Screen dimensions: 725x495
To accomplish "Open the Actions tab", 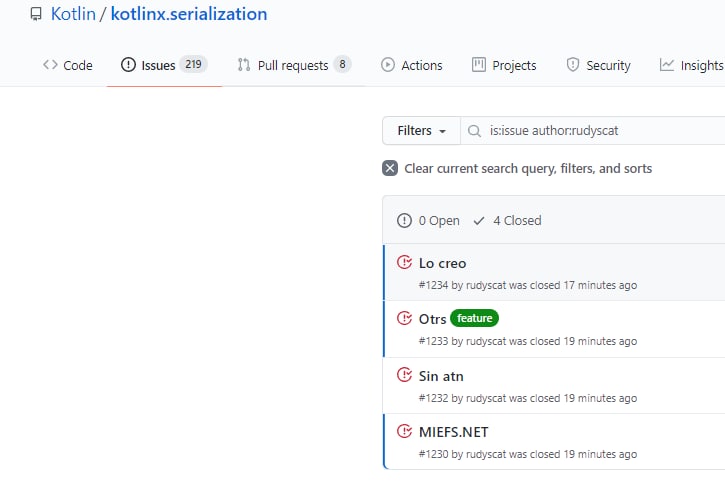I will 412,65.
